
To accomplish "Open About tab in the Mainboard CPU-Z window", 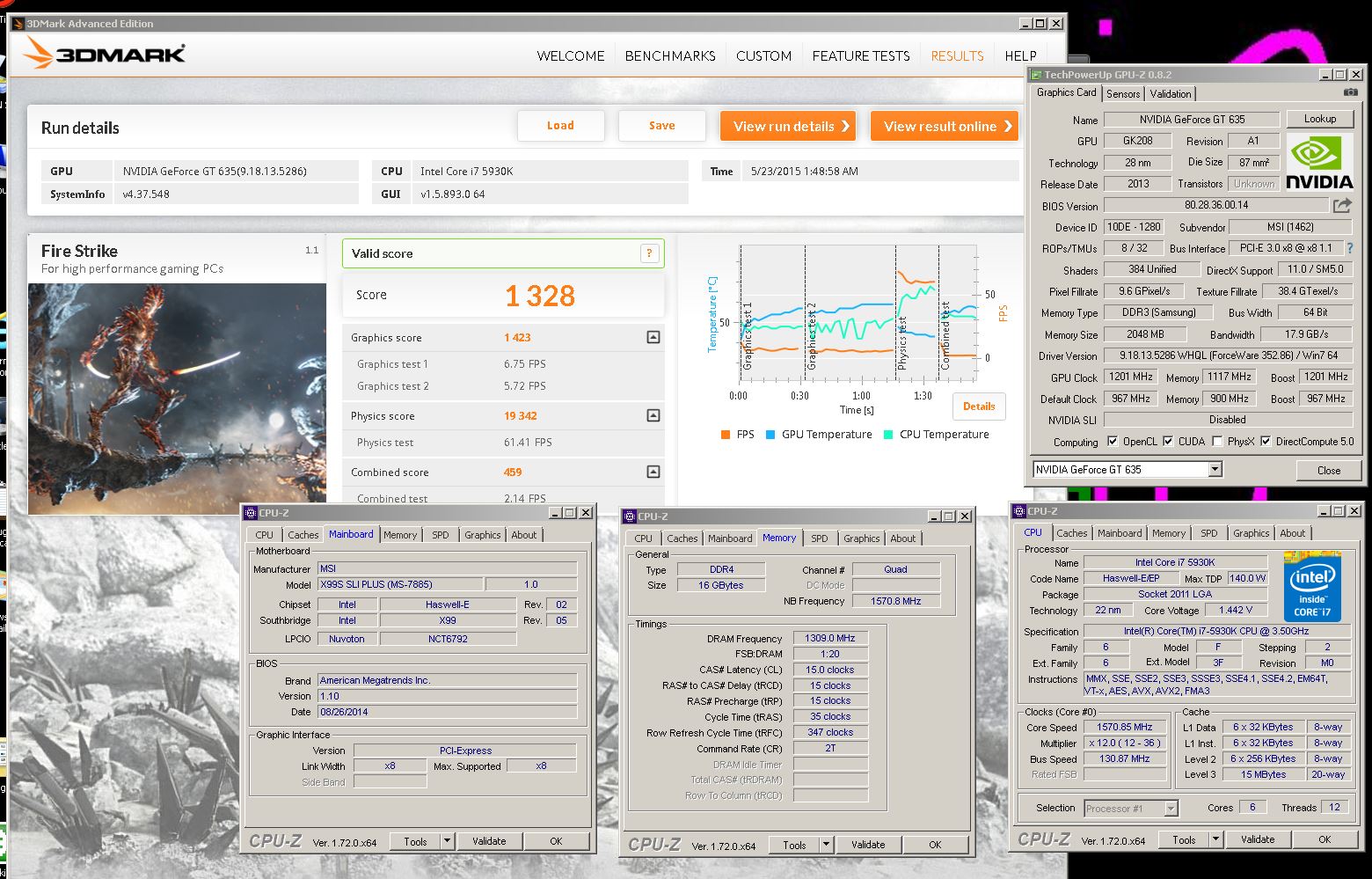I will point(524,535).
